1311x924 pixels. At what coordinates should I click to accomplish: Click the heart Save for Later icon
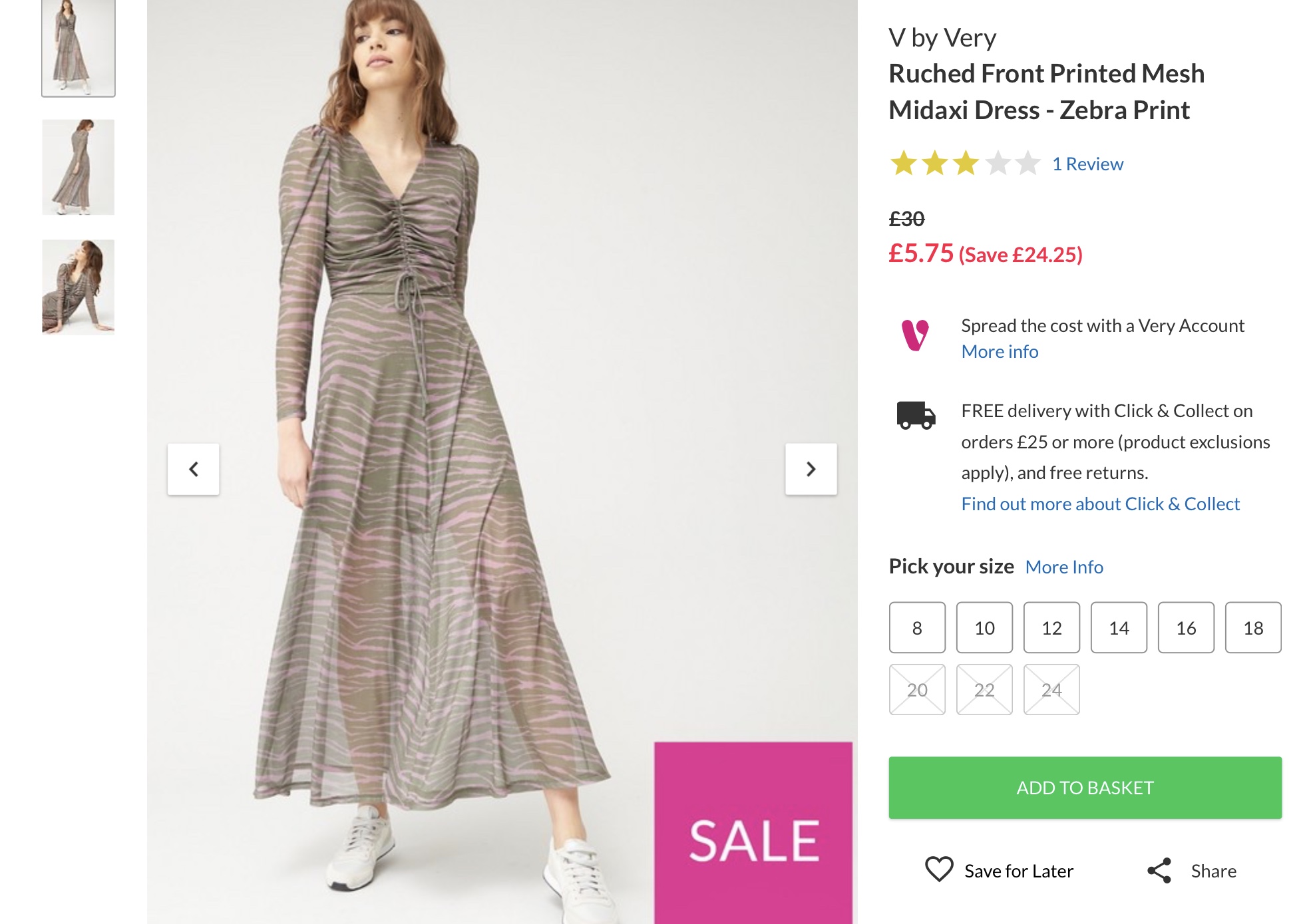tap(939, 869)
